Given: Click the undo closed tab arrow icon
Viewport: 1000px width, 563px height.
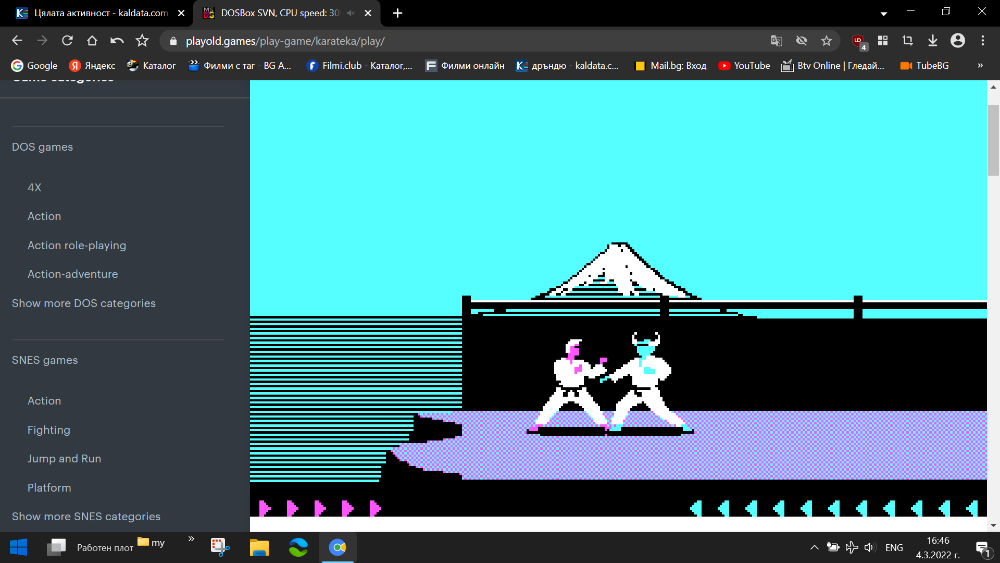Looking at the screenshot, I should click(117, 41).
